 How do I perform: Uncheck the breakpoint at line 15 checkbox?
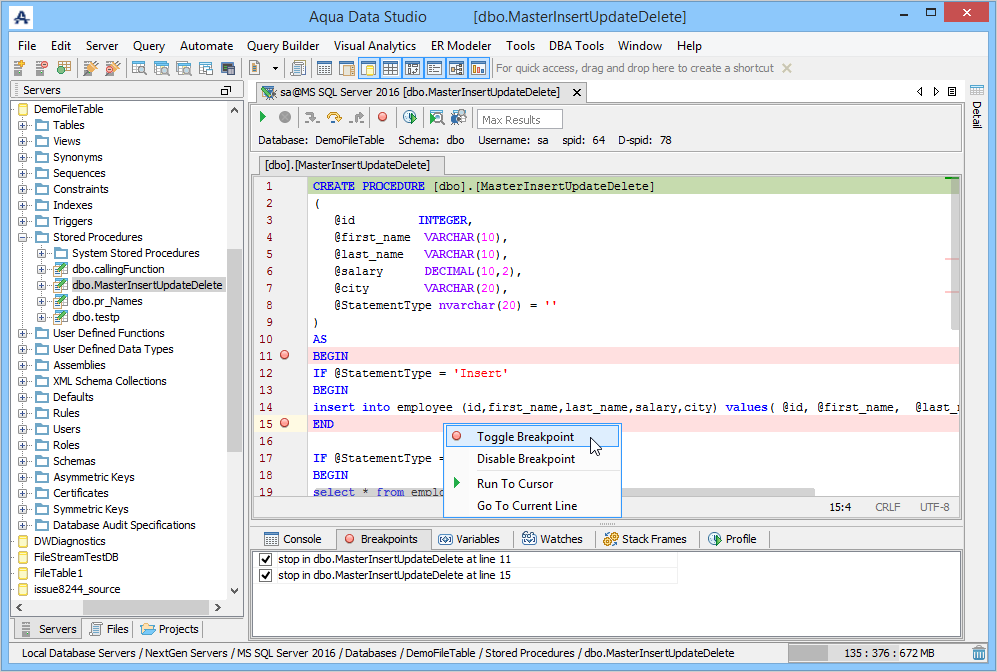[265, 576]
